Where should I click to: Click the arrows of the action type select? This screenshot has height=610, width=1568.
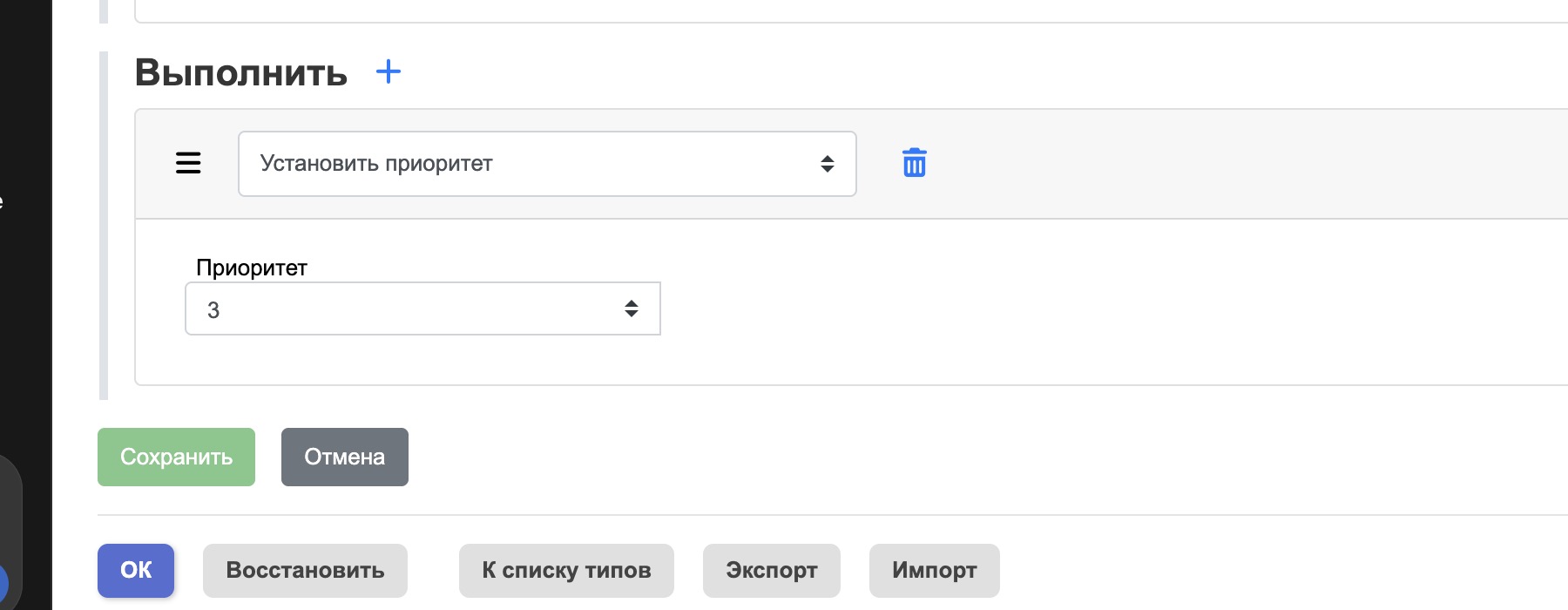(x=827, y=164)
